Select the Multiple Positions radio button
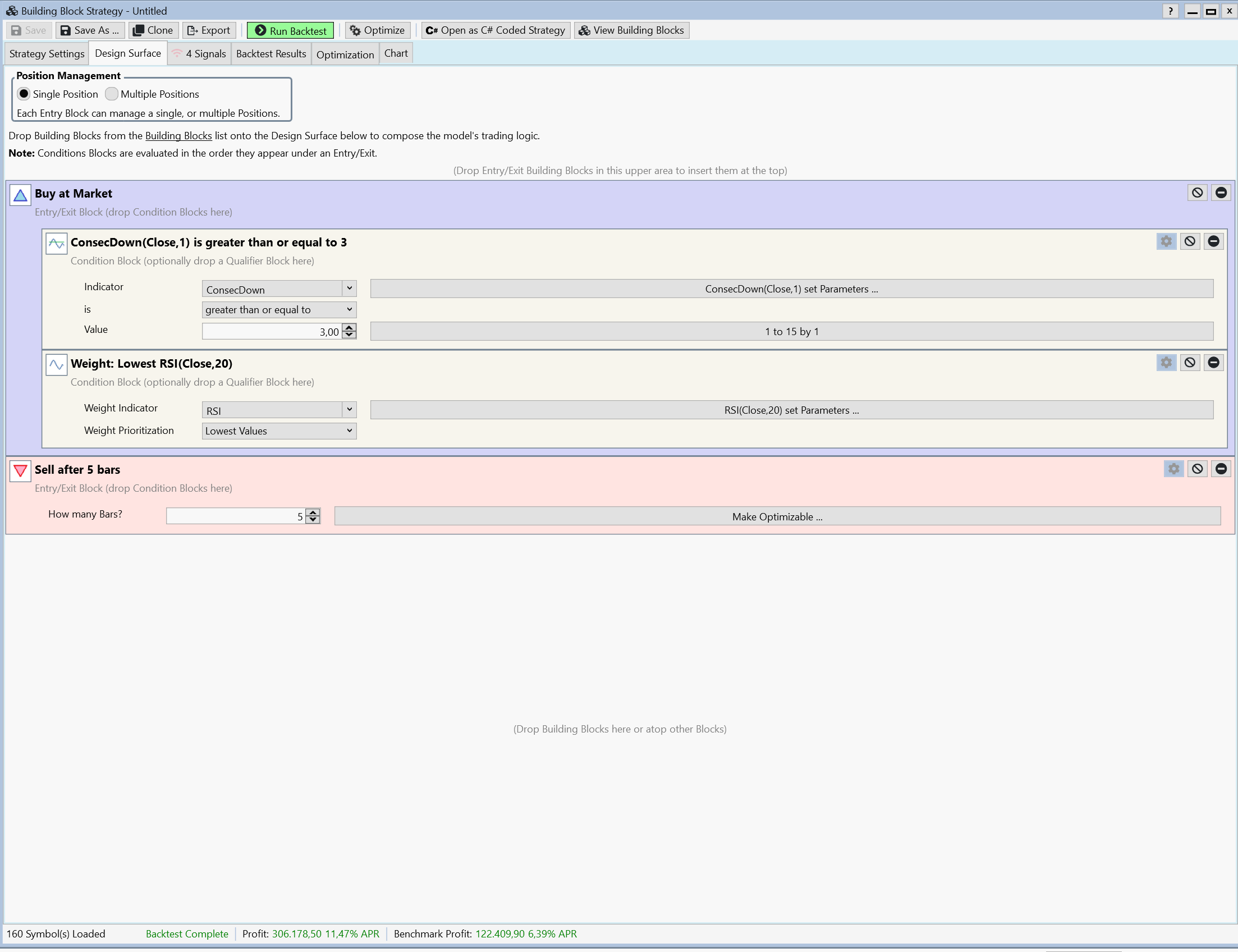The height and width of the screenshot is (952, 1238). click(112, 94)
